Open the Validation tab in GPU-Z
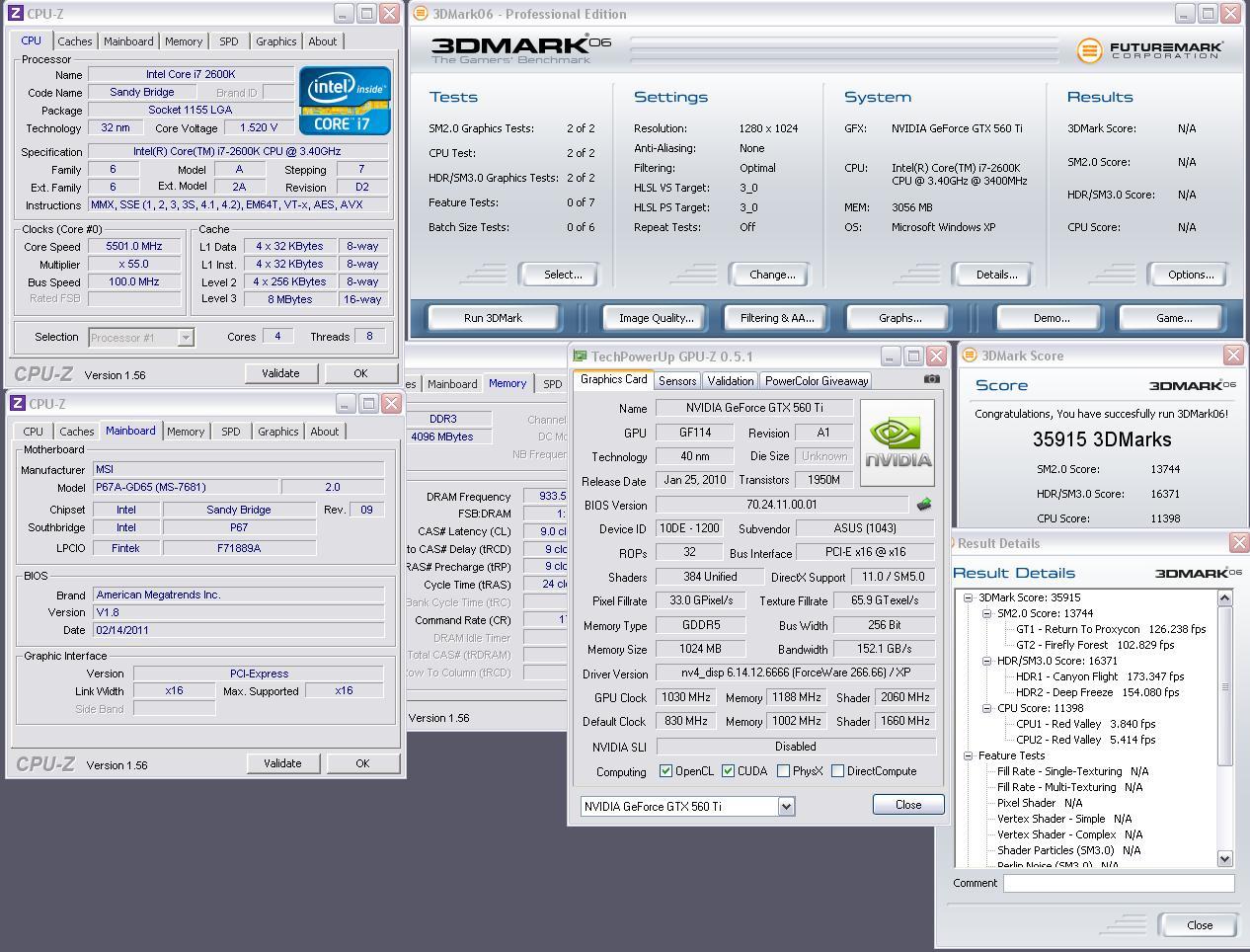Viewport: 1250px width, 952px height. tap(731, 381)
